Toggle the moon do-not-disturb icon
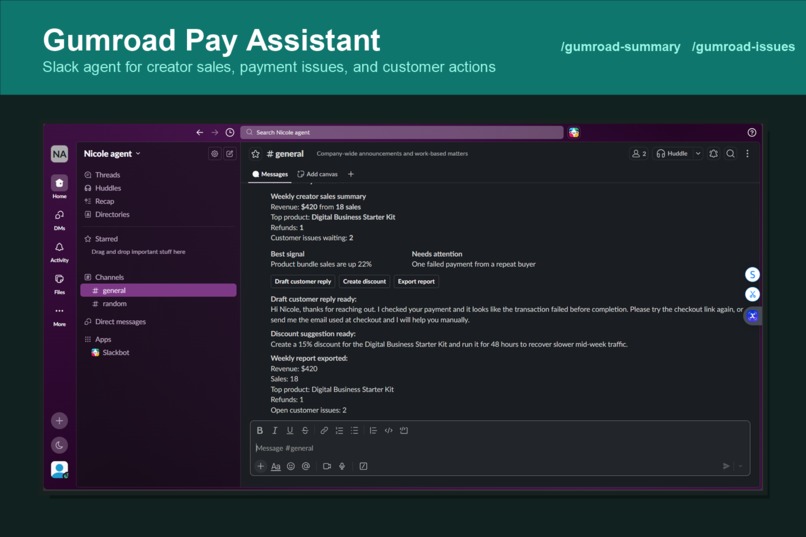This screenshot has width=806, height=537. [x=59, y=445]
